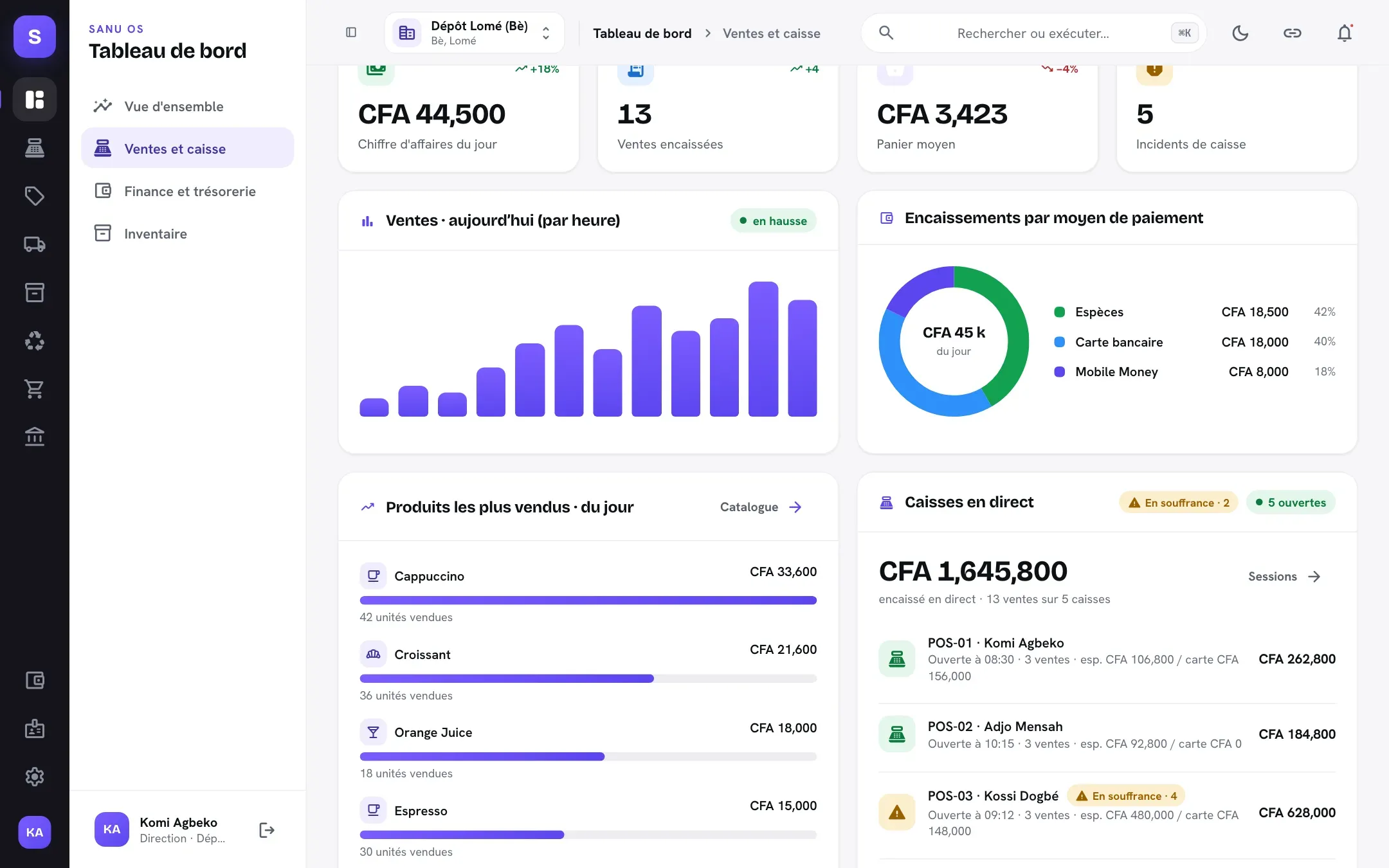Screen dimensions: 1389x868
Task: Select Ventes et caisse in the sidebar
Action: [x=188, y=149]
